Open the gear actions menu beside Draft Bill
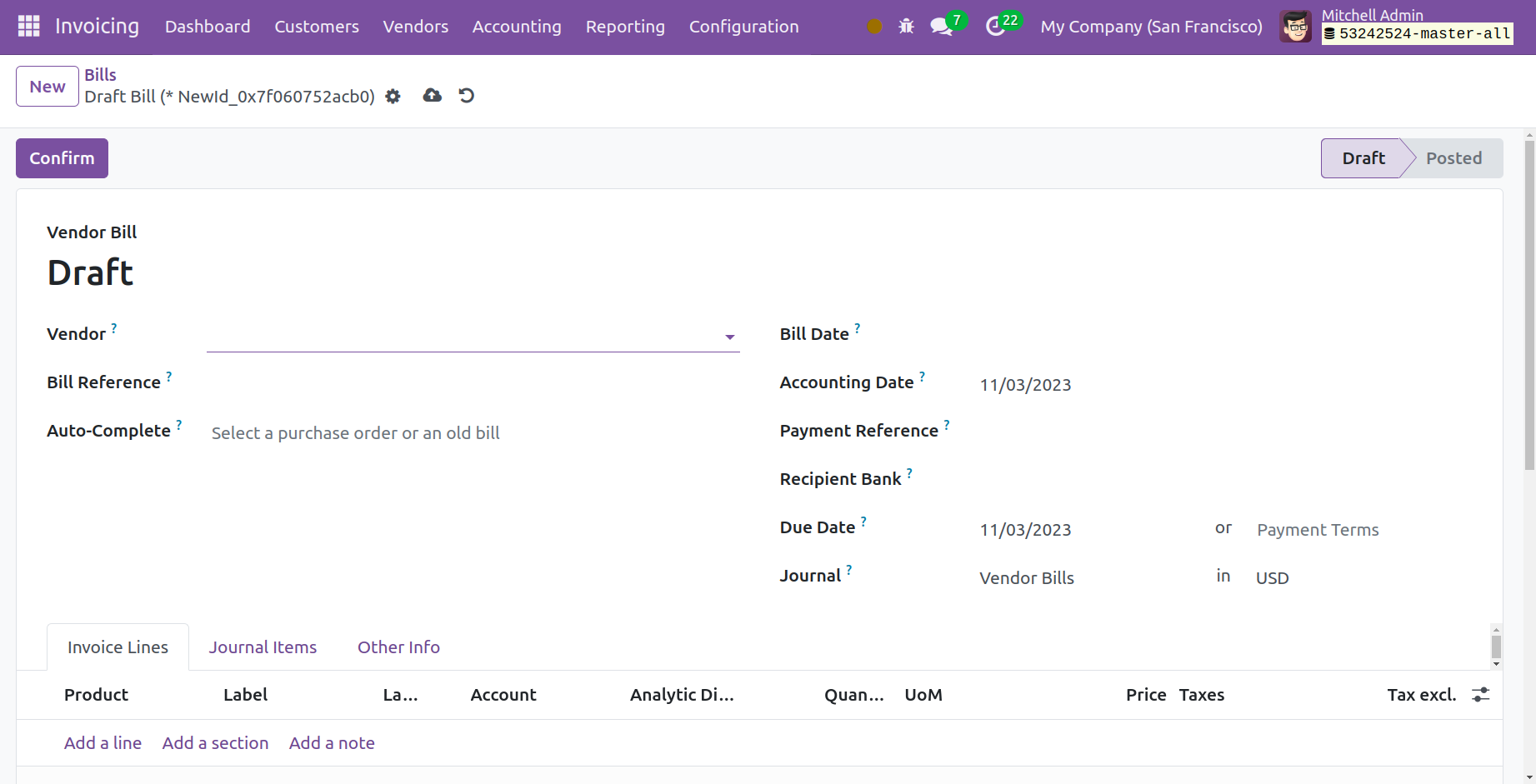Image resolution: width=1536 pixels, height=784 pixels. [x=393, y=97]
